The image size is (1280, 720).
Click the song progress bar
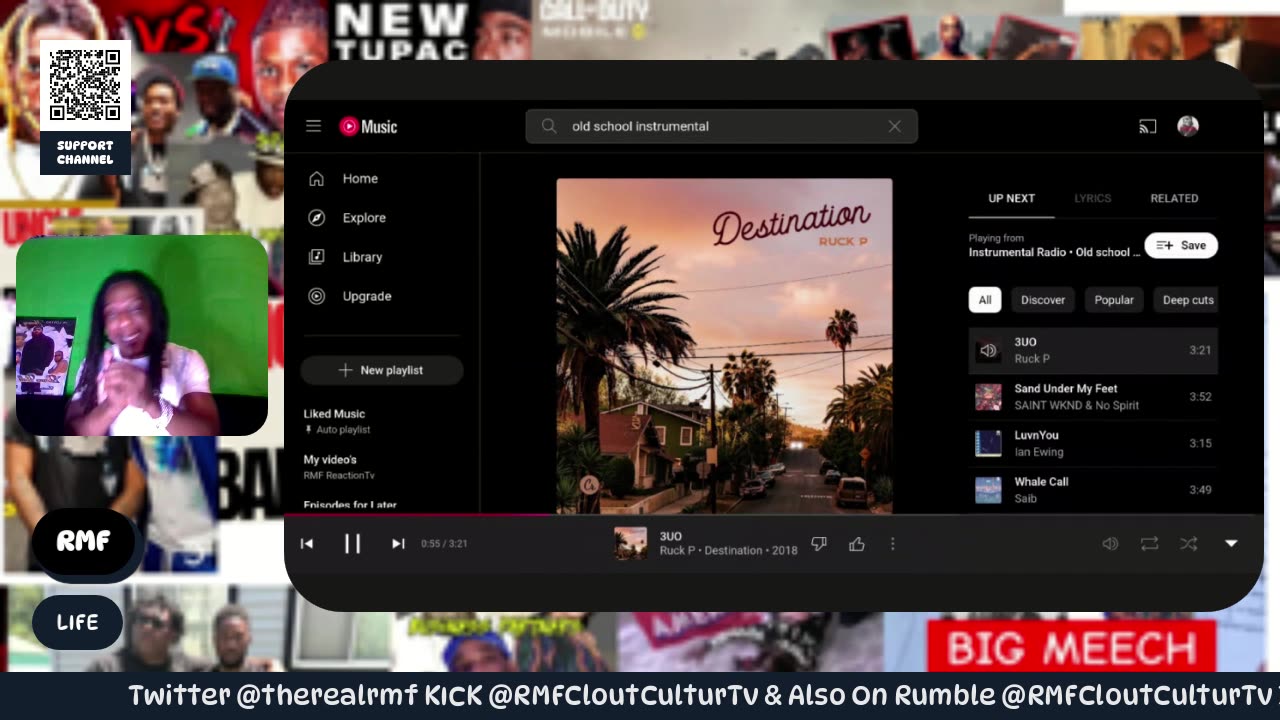[774, 515]
